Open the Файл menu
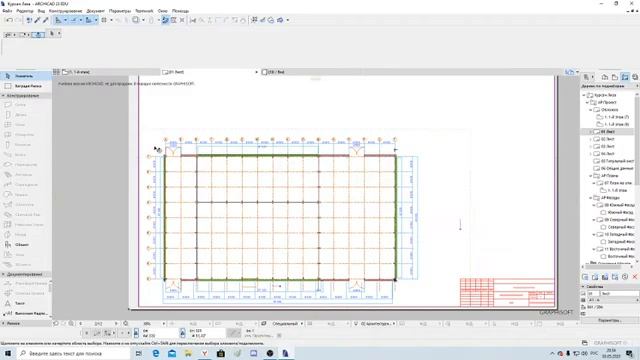The width and height of the screenshot is (640, 360). 7,11
